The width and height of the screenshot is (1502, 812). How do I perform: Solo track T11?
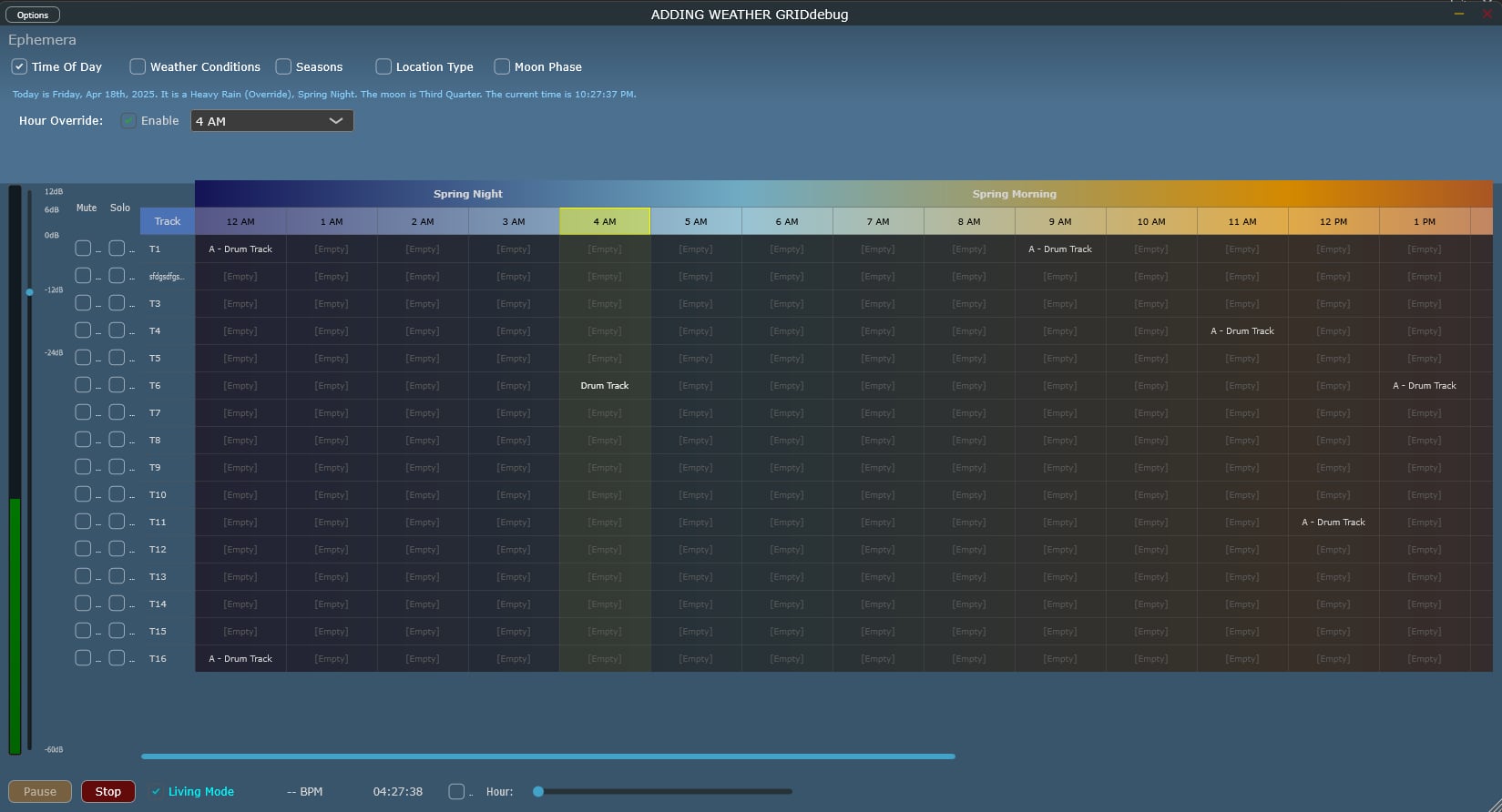(117, 522)
